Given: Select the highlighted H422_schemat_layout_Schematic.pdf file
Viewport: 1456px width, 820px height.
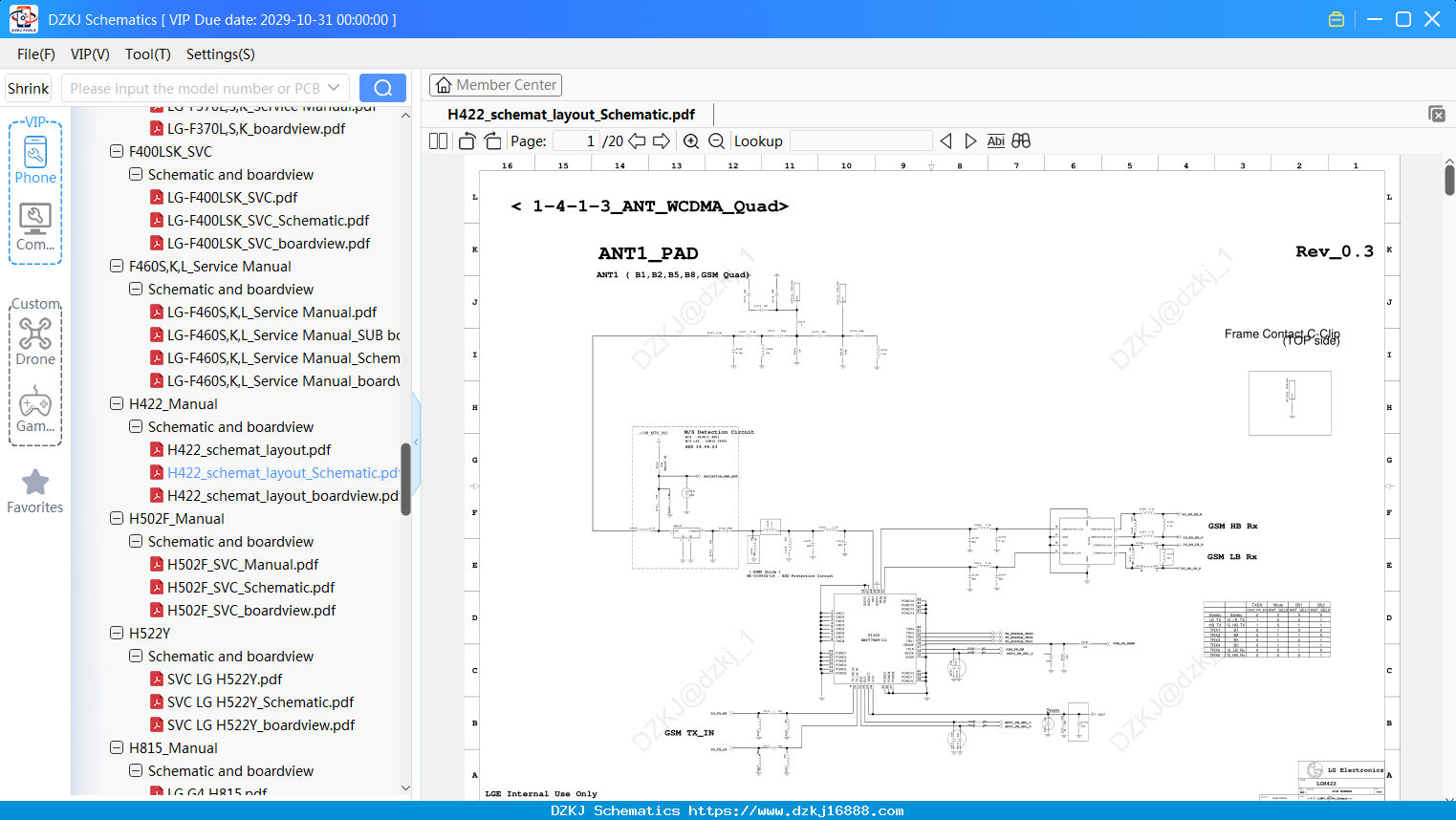Looking at the screenshot, I should pos(274,473).
